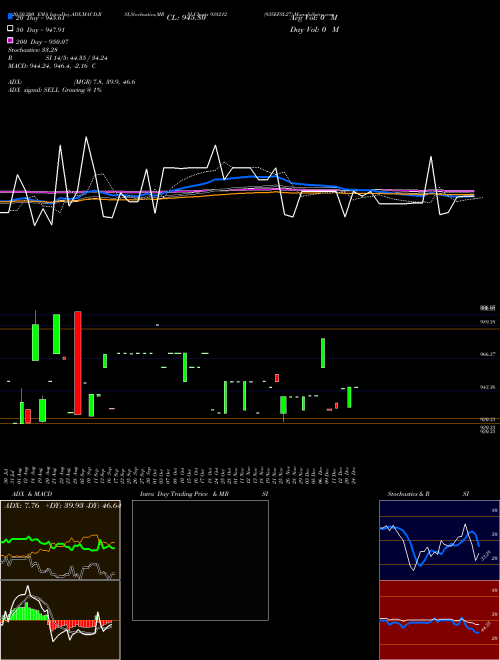500x660 pixels.
Task: Select the '200 Day - 950.07' legend text
Action: (42, 42)
